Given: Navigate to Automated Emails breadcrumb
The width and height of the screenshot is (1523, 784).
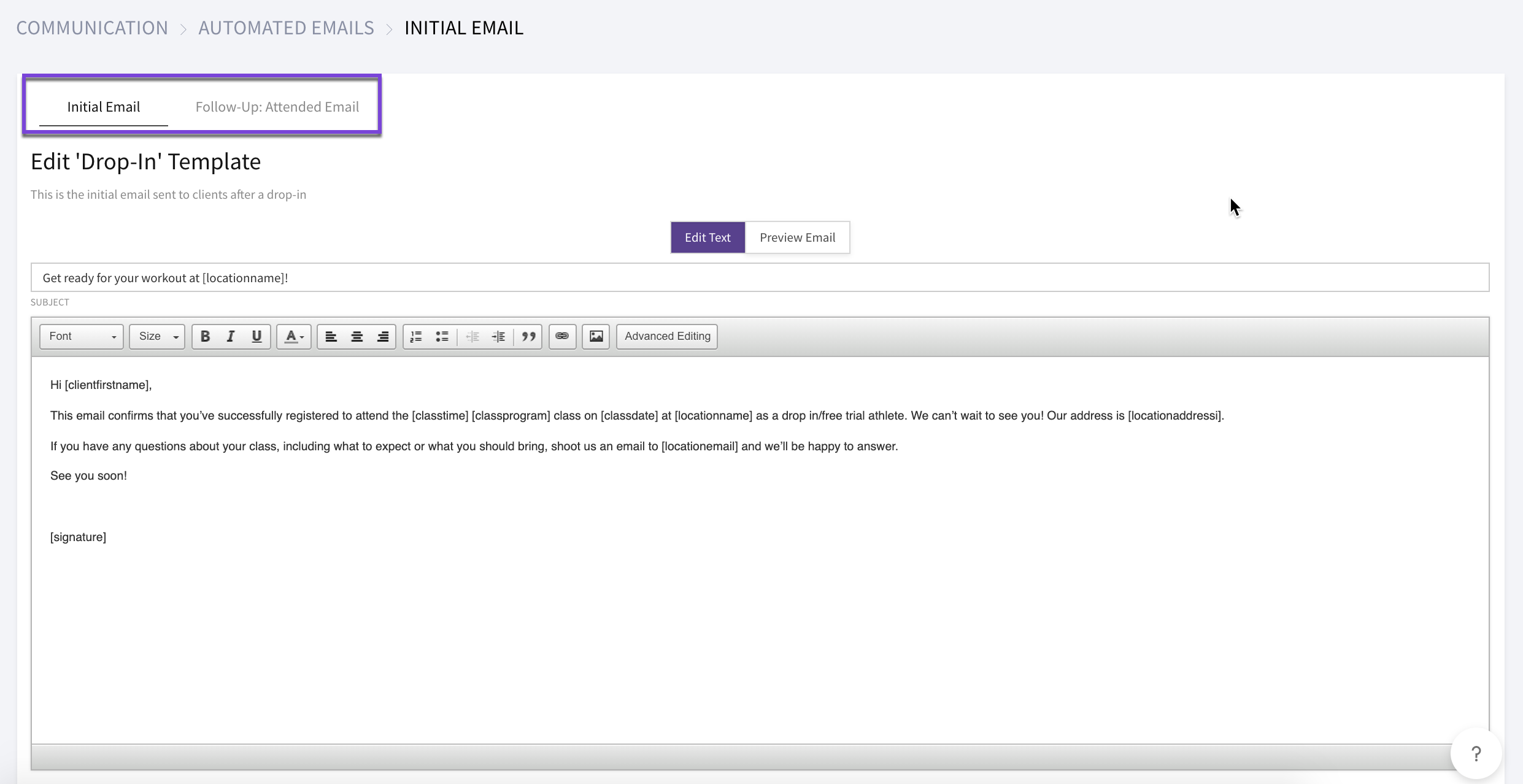Looking at the screenshot, I should (x=286, y=27).
